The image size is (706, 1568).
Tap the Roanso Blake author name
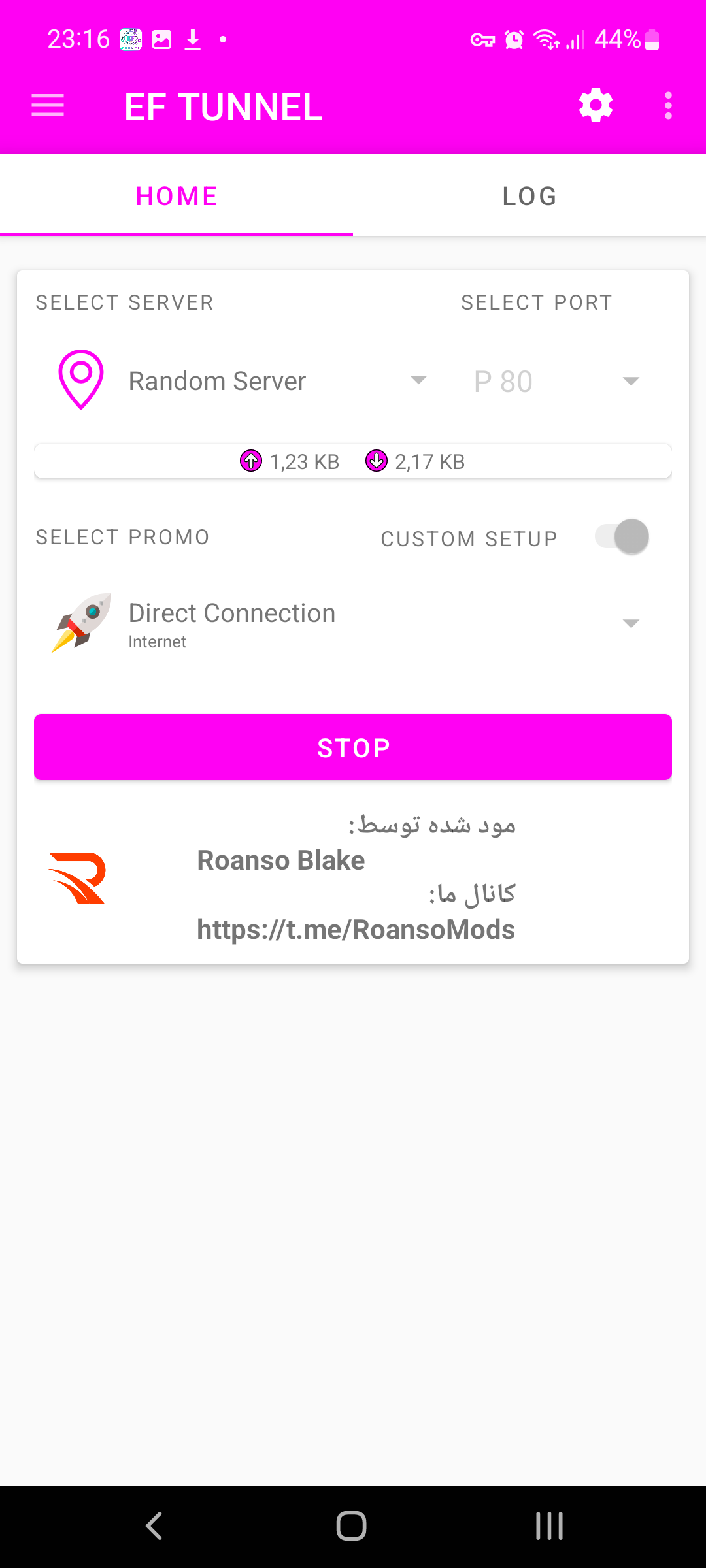[281, 860]
